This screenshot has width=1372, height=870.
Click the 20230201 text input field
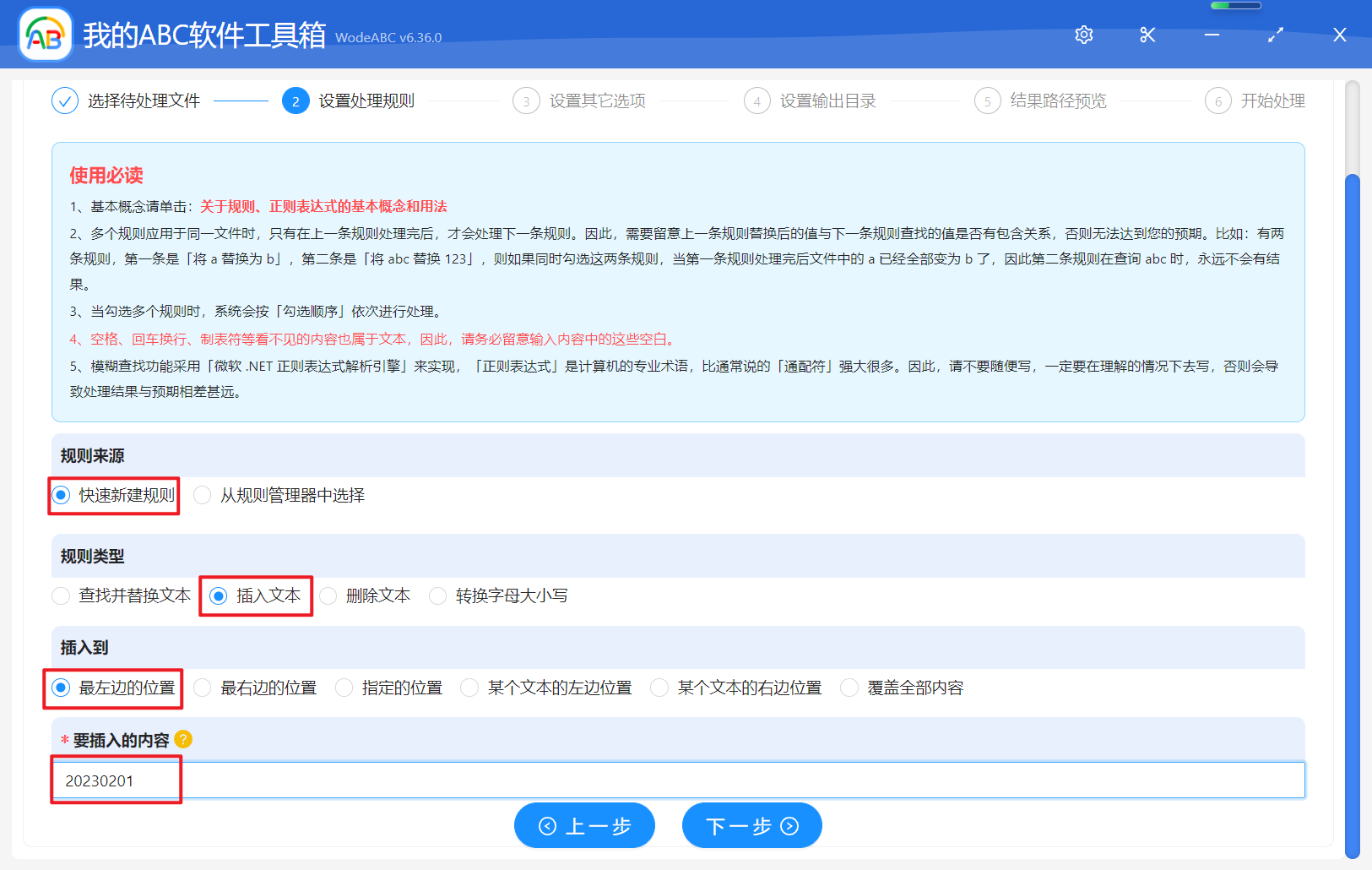(x=338, y=780)
